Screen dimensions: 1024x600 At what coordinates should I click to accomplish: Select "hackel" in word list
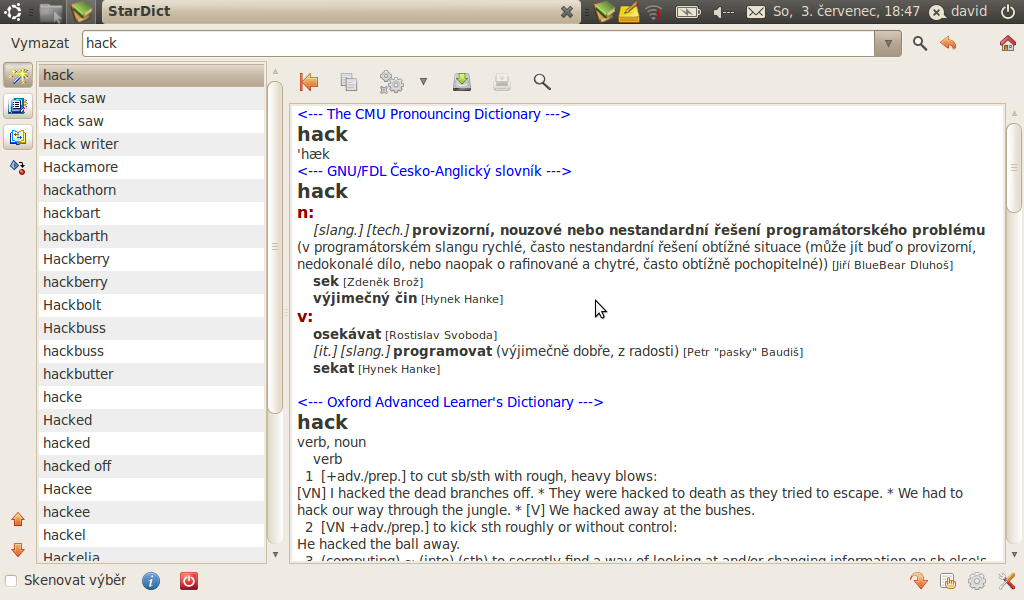tap(152, 535)
